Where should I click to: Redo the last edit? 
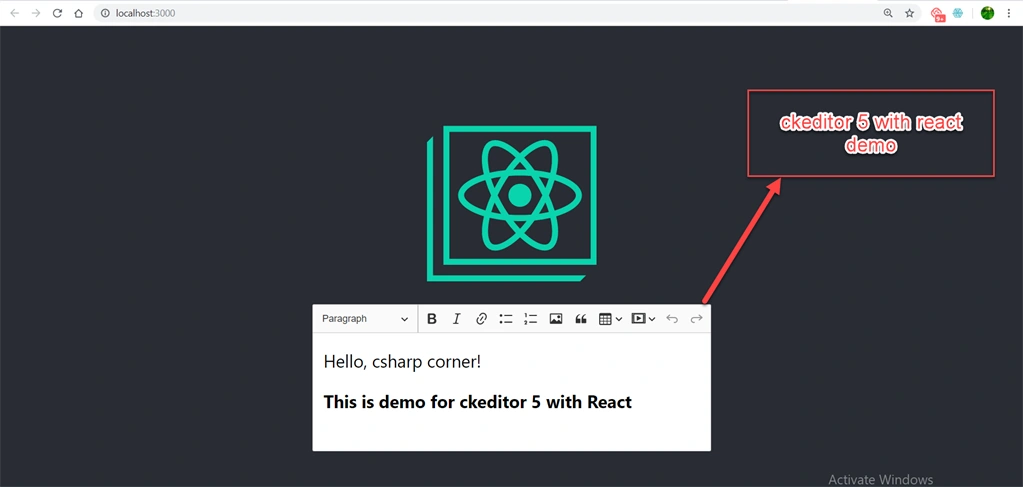point(696,319)
